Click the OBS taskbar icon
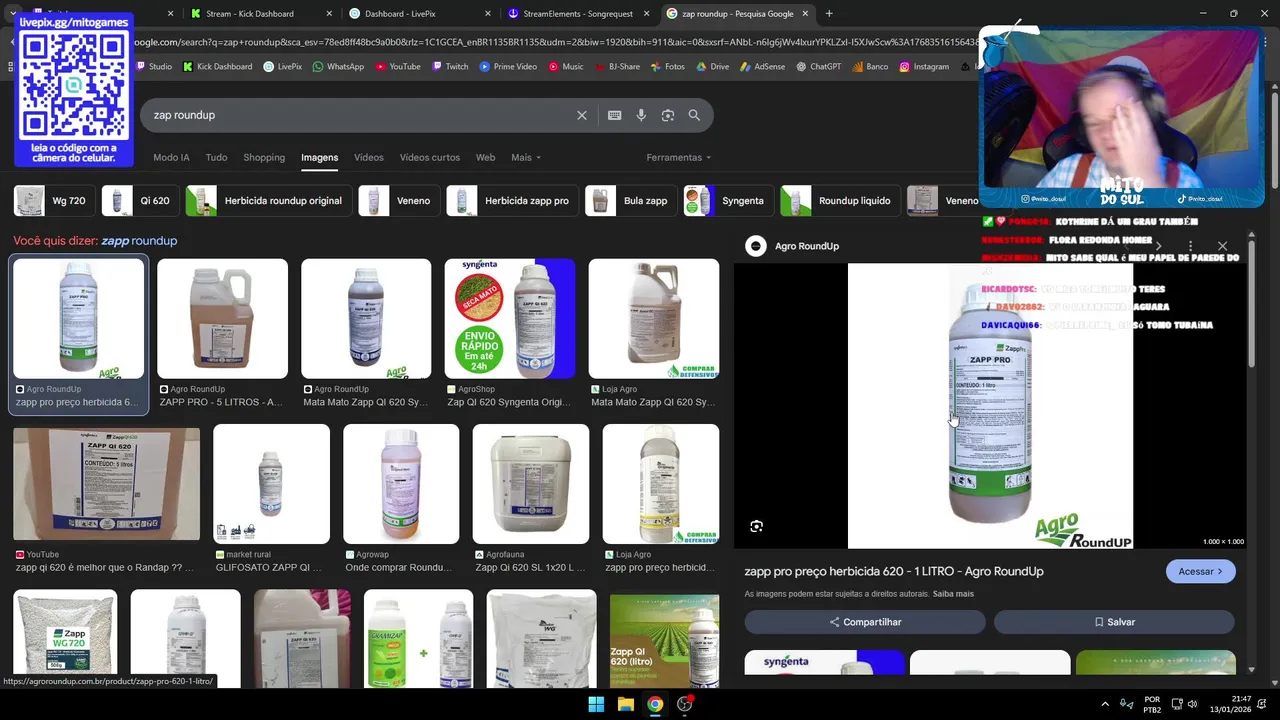Image resolution: width=1280 pixels, height=720 pixels. pos(685,704)
